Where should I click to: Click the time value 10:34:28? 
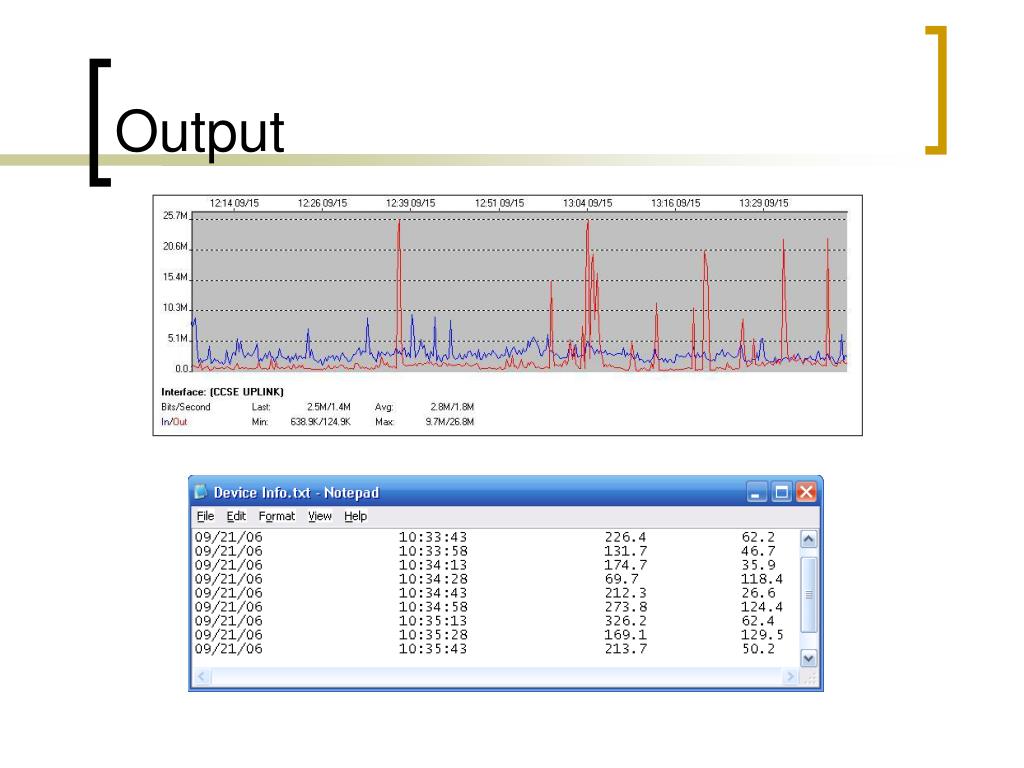(433, 579)
